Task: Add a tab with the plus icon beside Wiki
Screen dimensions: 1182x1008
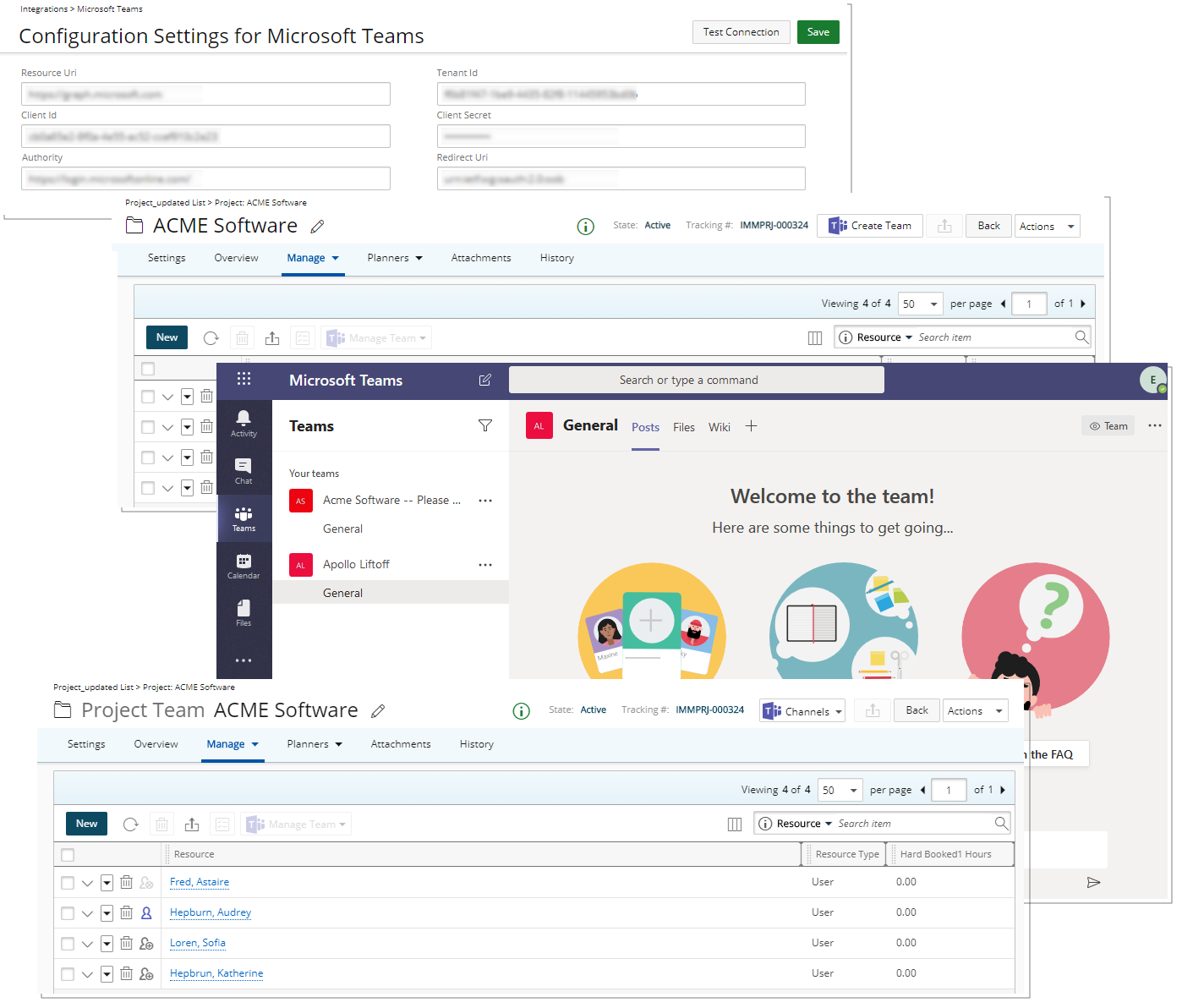Action: tap(751, 426)
